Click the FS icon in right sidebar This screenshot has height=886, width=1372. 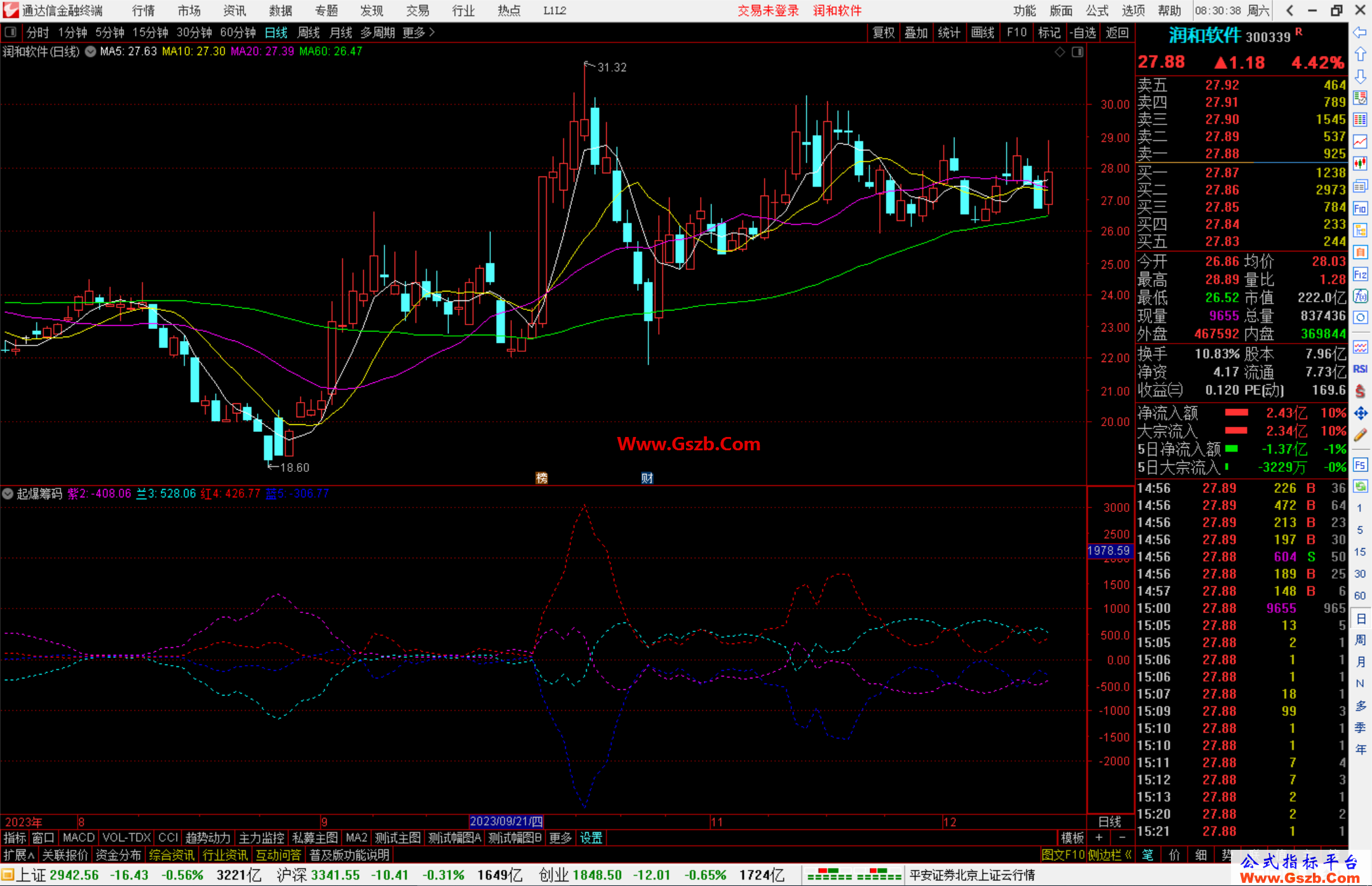1360,465
